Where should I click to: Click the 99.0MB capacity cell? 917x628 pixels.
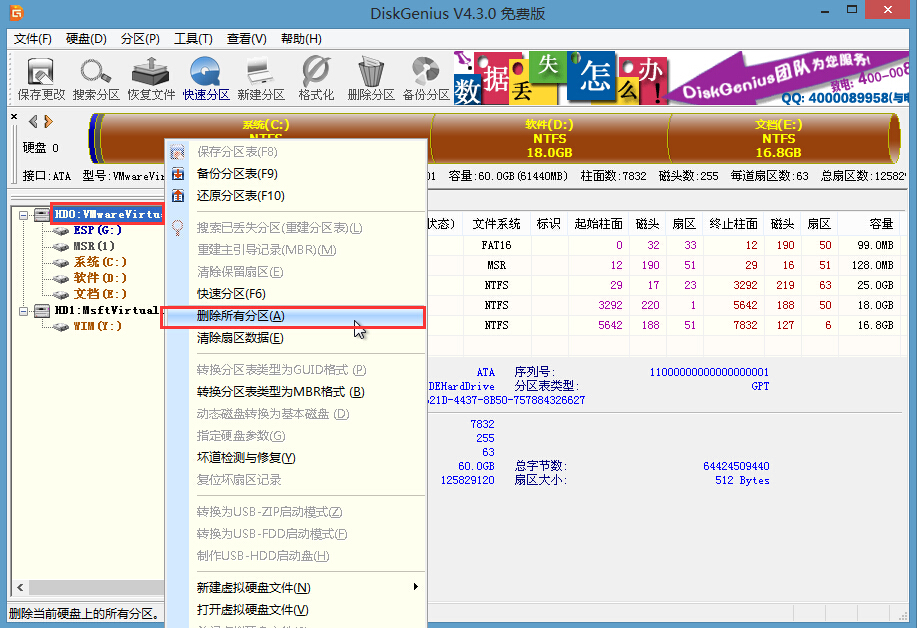[x=875, y=246]
